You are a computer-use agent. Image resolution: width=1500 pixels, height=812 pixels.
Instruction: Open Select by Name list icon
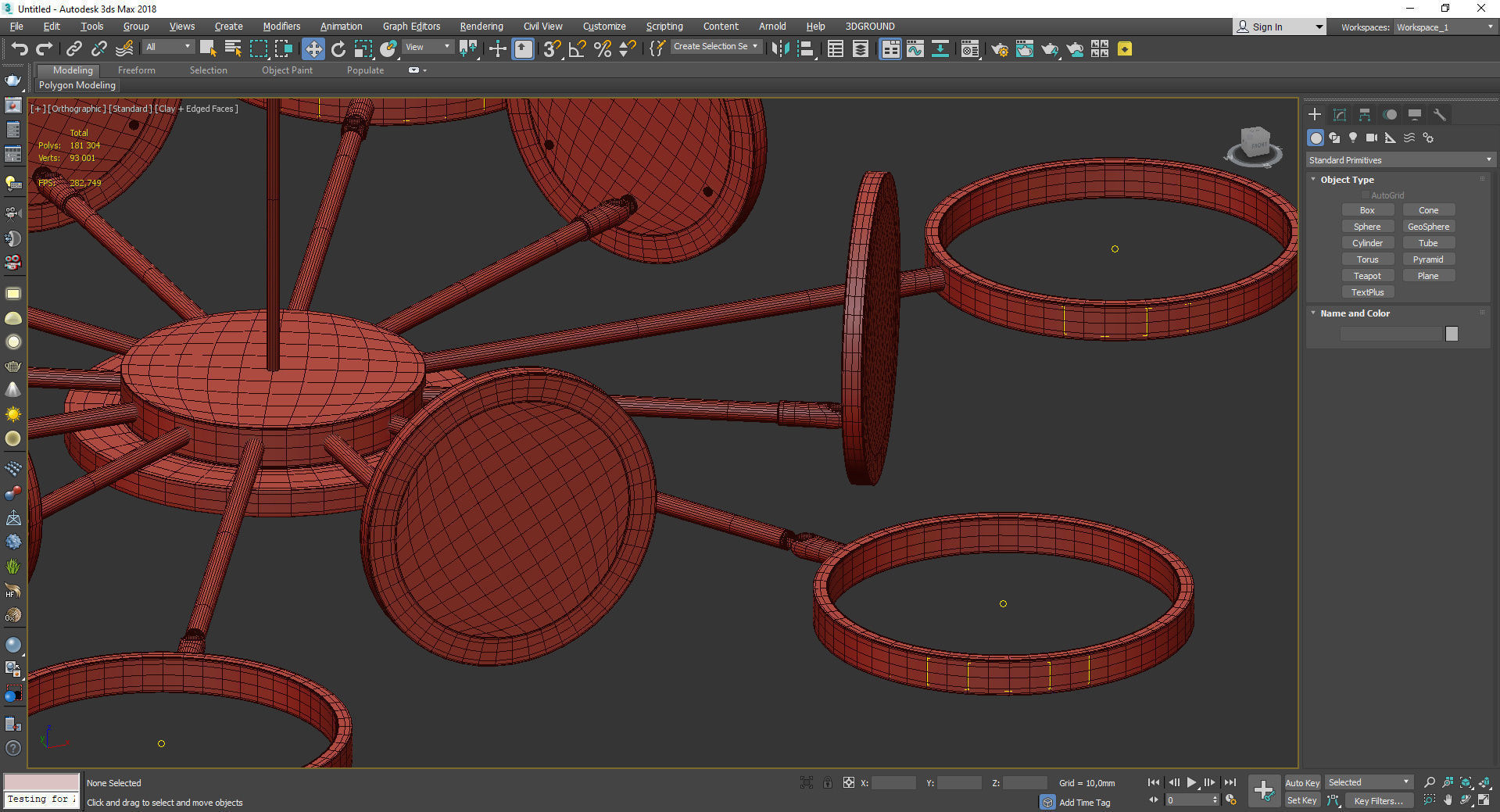pos(233,49)
